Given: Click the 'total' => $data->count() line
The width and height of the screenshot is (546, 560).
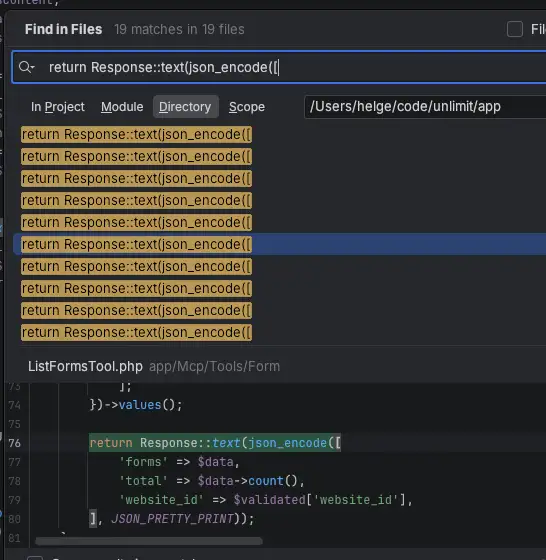Looking at the screenshot, I should point(211,481).
